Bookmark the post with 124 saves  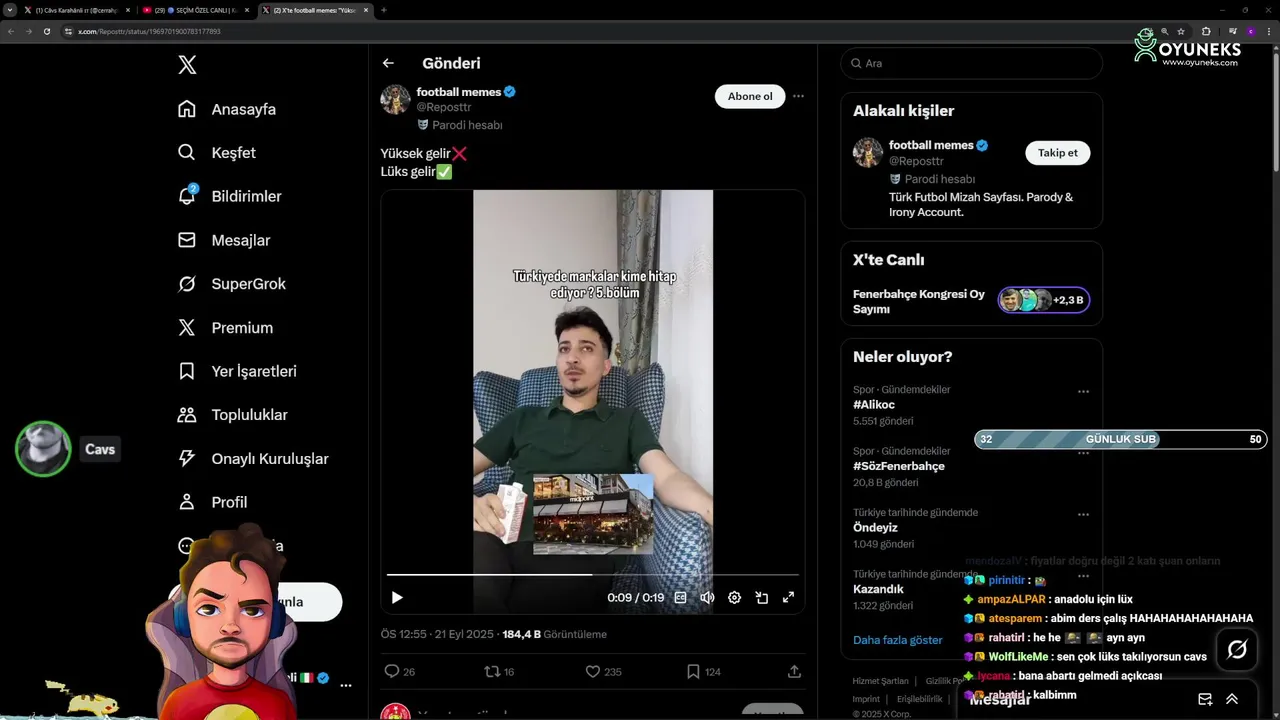tap(693, 671)
